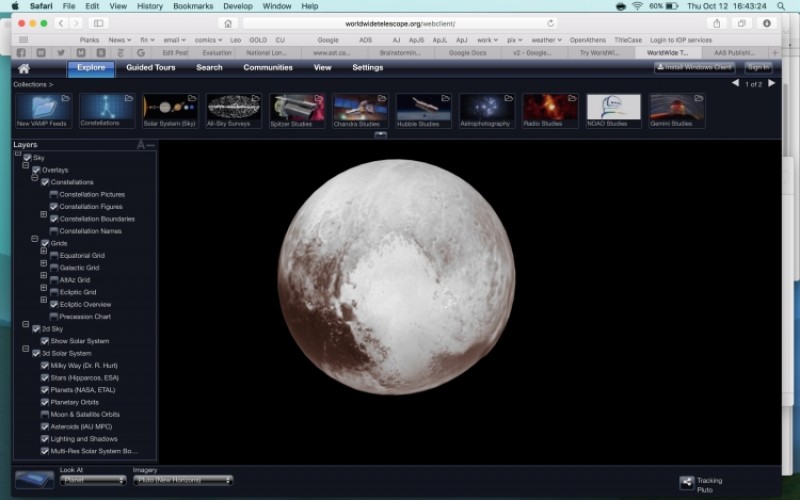This screenshot has height=500, width=800.
Task: Expand the Galactic Grid node
Action: [44, 263]
